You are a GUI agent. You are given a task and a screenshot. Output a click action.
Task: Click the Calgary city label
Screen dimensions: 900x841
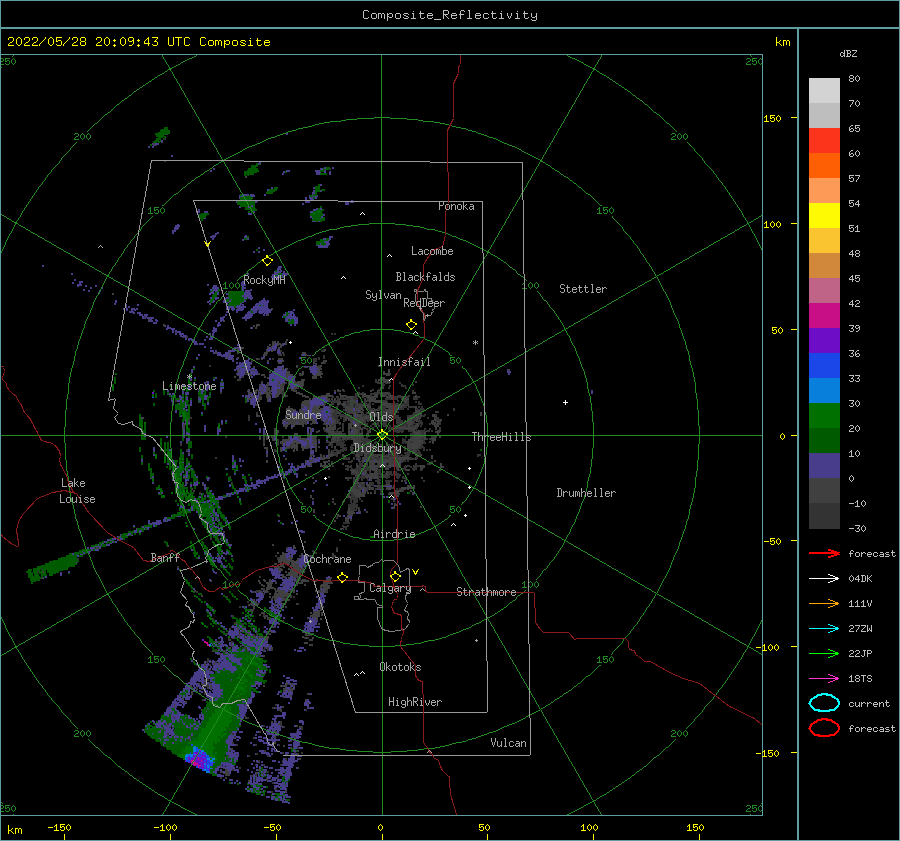[x=390, y=588]
